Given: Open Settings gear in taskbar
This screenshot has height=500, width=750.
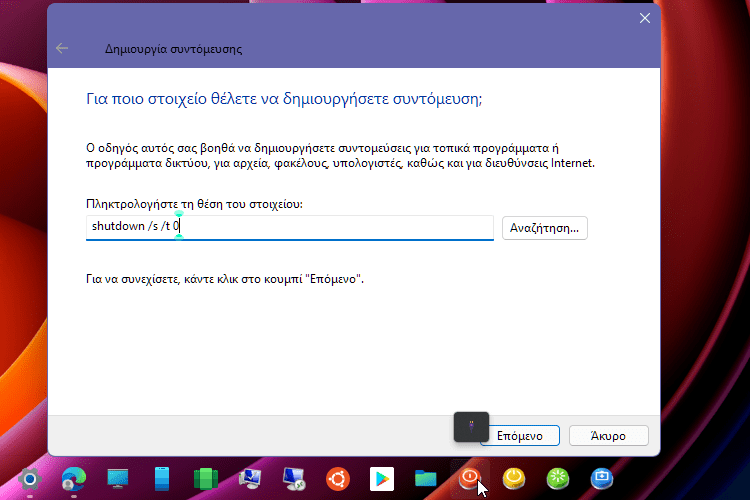Looking at the screenshot, I should click(x=30, y=479).
